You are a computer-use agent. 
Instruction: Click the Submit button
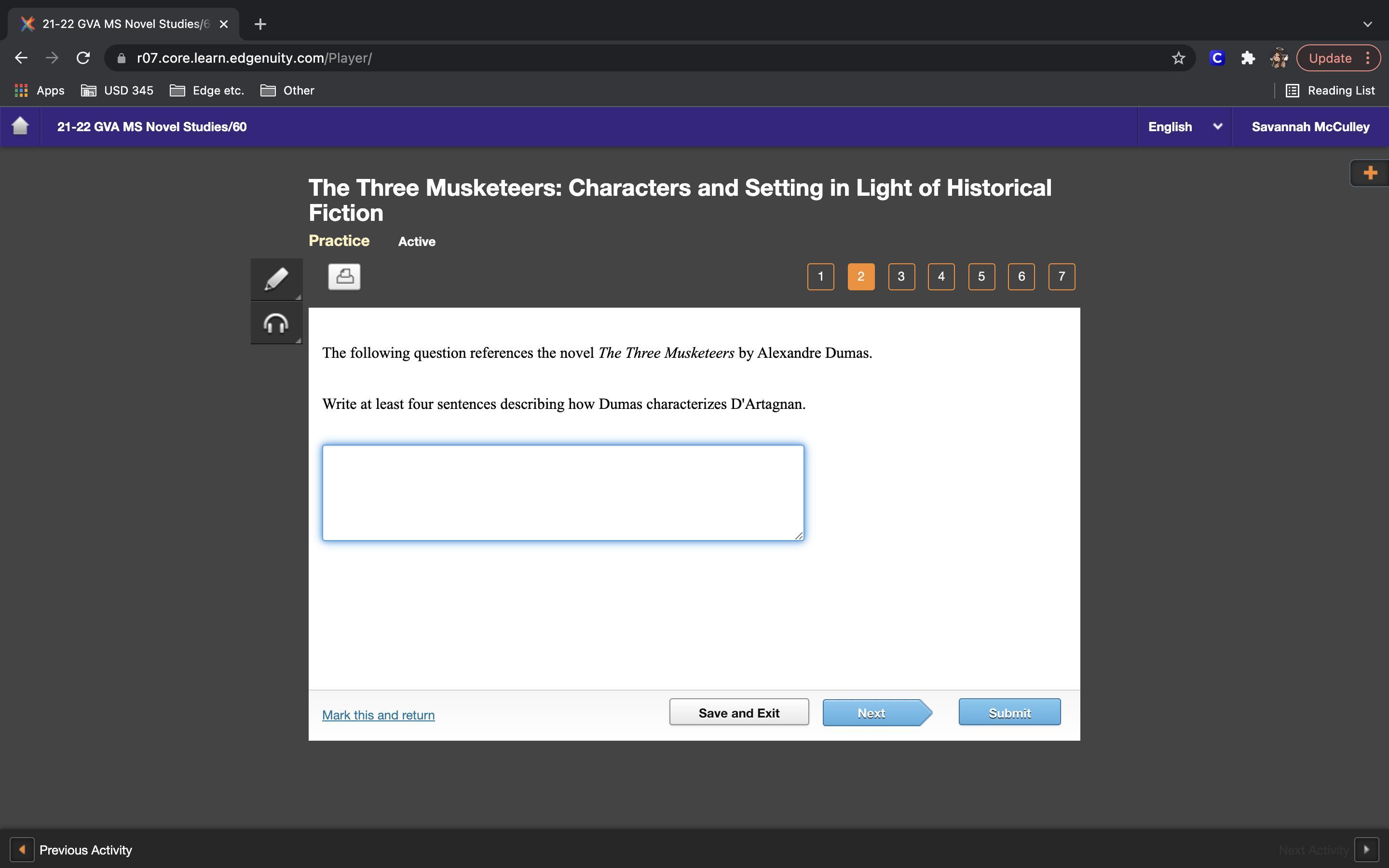[1009, 712]
